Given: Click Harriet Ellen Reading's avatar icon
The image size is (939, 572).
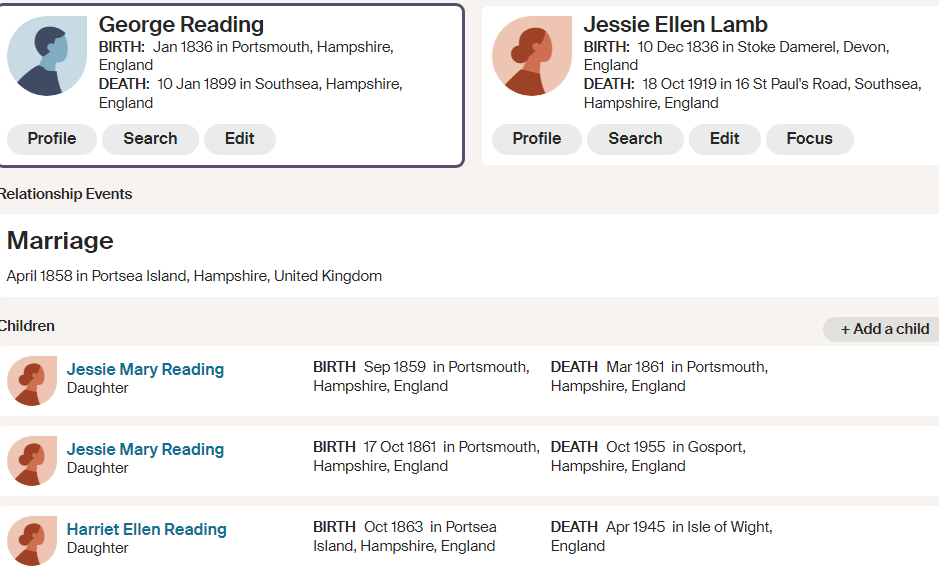Looking at the screenshot, I should pyautogui.click(x=32, y=541).
